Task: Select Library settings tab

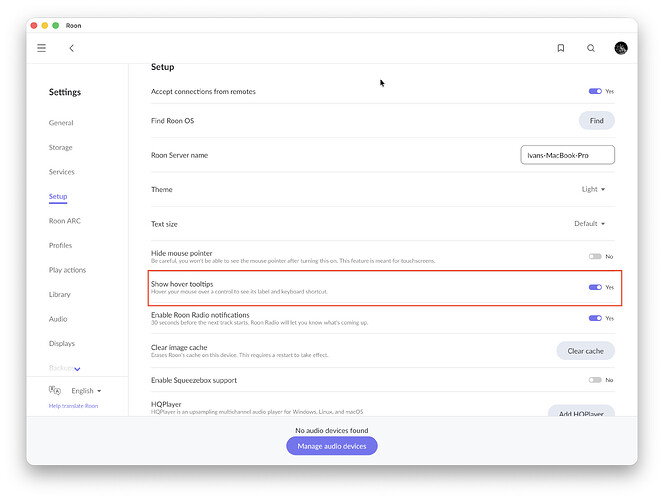Action: coord(60,294)
